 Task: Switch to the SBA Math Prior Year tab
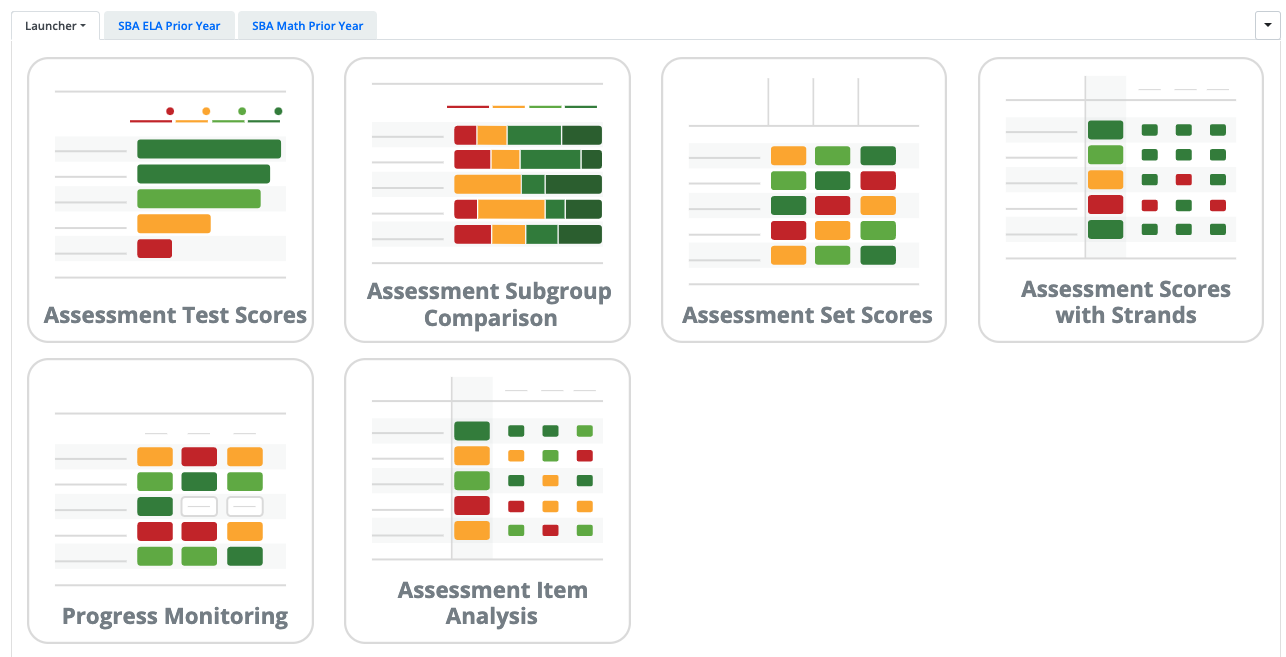tap(307, 25)
